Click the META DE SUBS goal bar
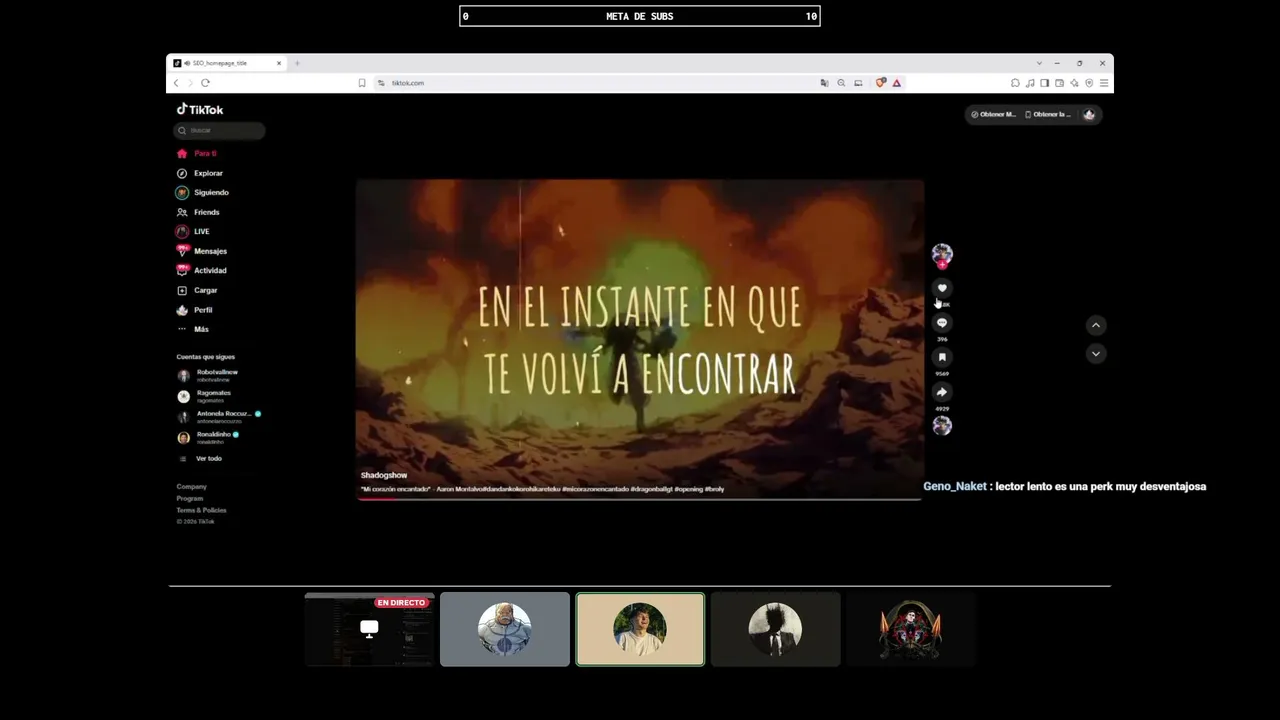 coord(640,16)
